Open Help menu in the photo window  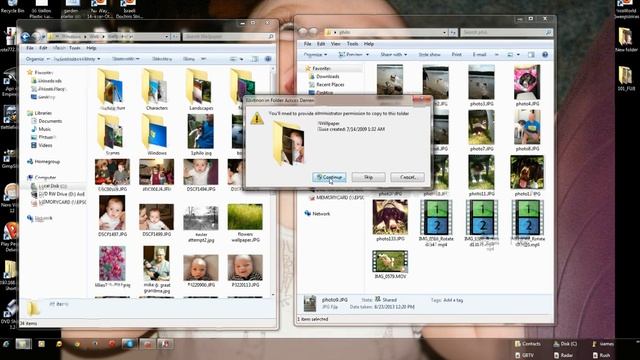(369, 44)
